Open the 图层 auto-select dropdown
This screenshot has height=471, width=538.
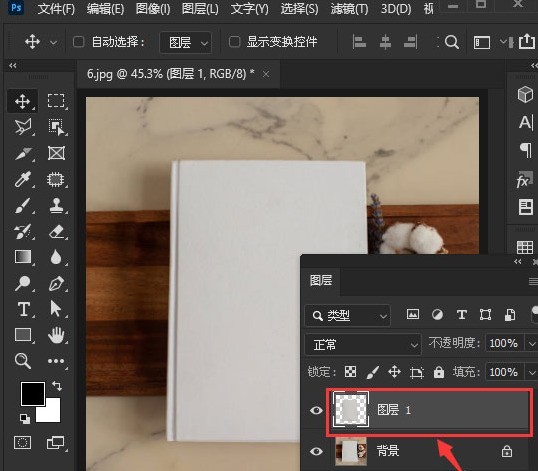[x=186, y=43]
